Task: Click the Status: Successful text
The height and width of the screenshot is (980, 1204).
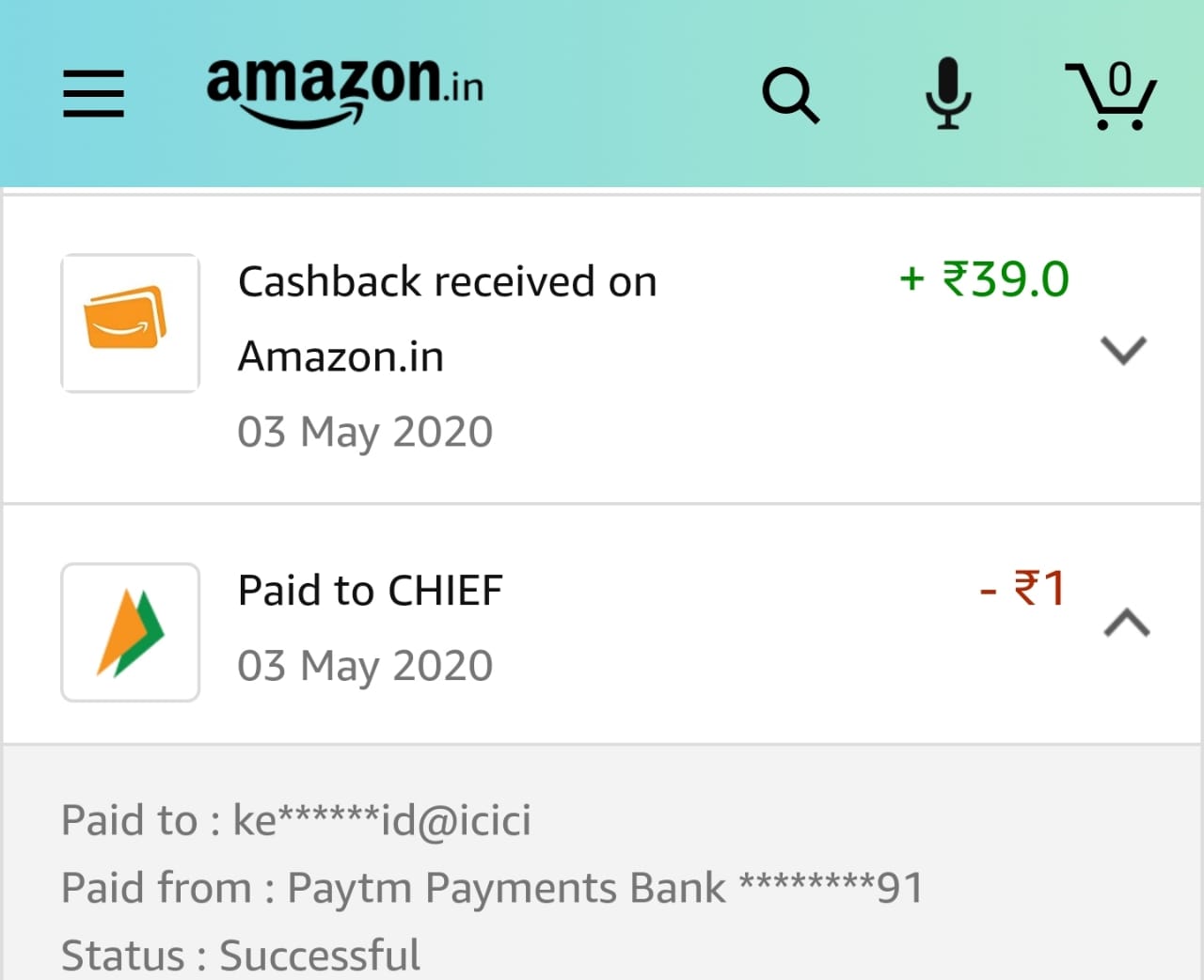Action: 241,956
